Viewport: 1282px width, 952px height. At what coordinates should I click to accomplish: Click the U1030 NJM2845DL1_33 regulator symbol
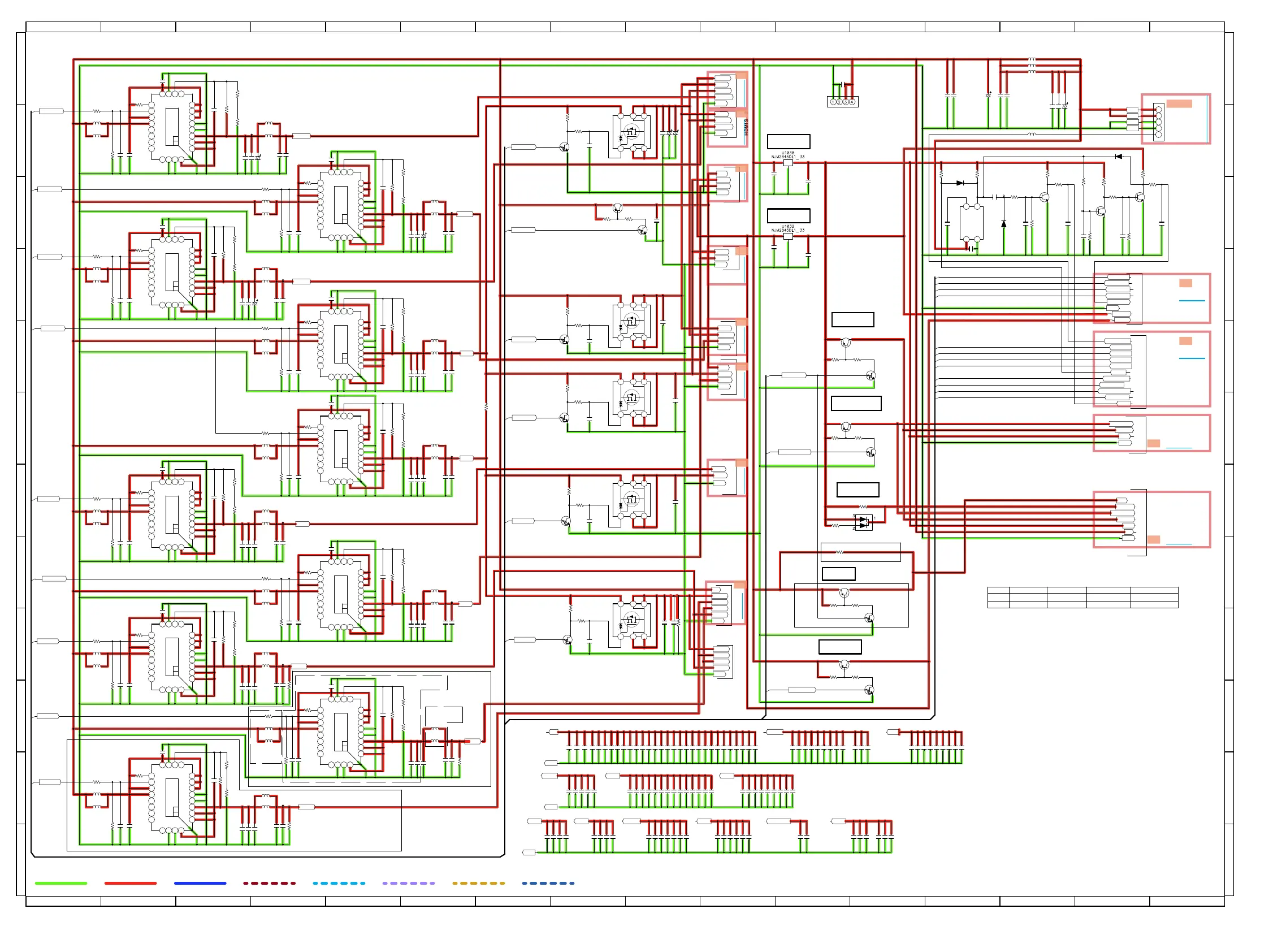[x=787, y=163]
